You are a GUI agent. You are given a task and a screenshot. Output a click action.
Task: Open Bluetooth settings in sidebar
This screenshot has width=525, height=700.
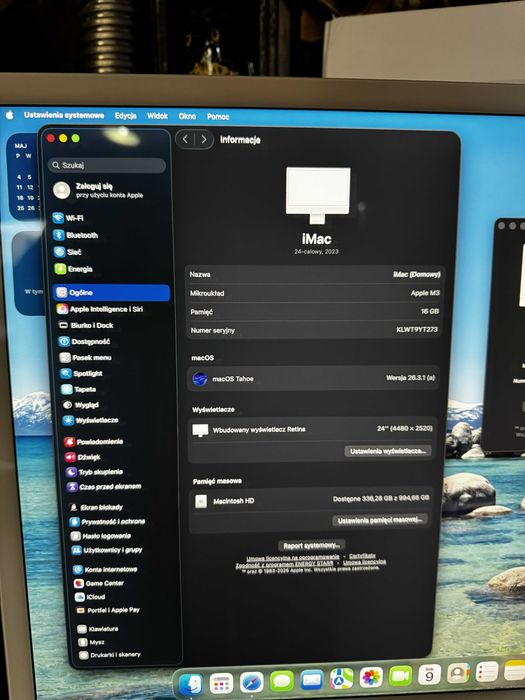click(x=76, y=235)
